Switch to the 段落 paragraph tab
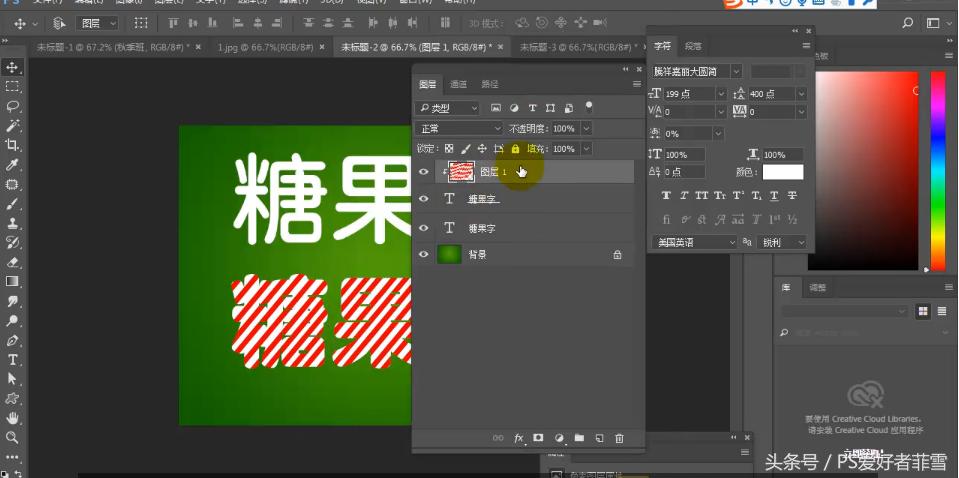959x478 pixels. (693, 46)
